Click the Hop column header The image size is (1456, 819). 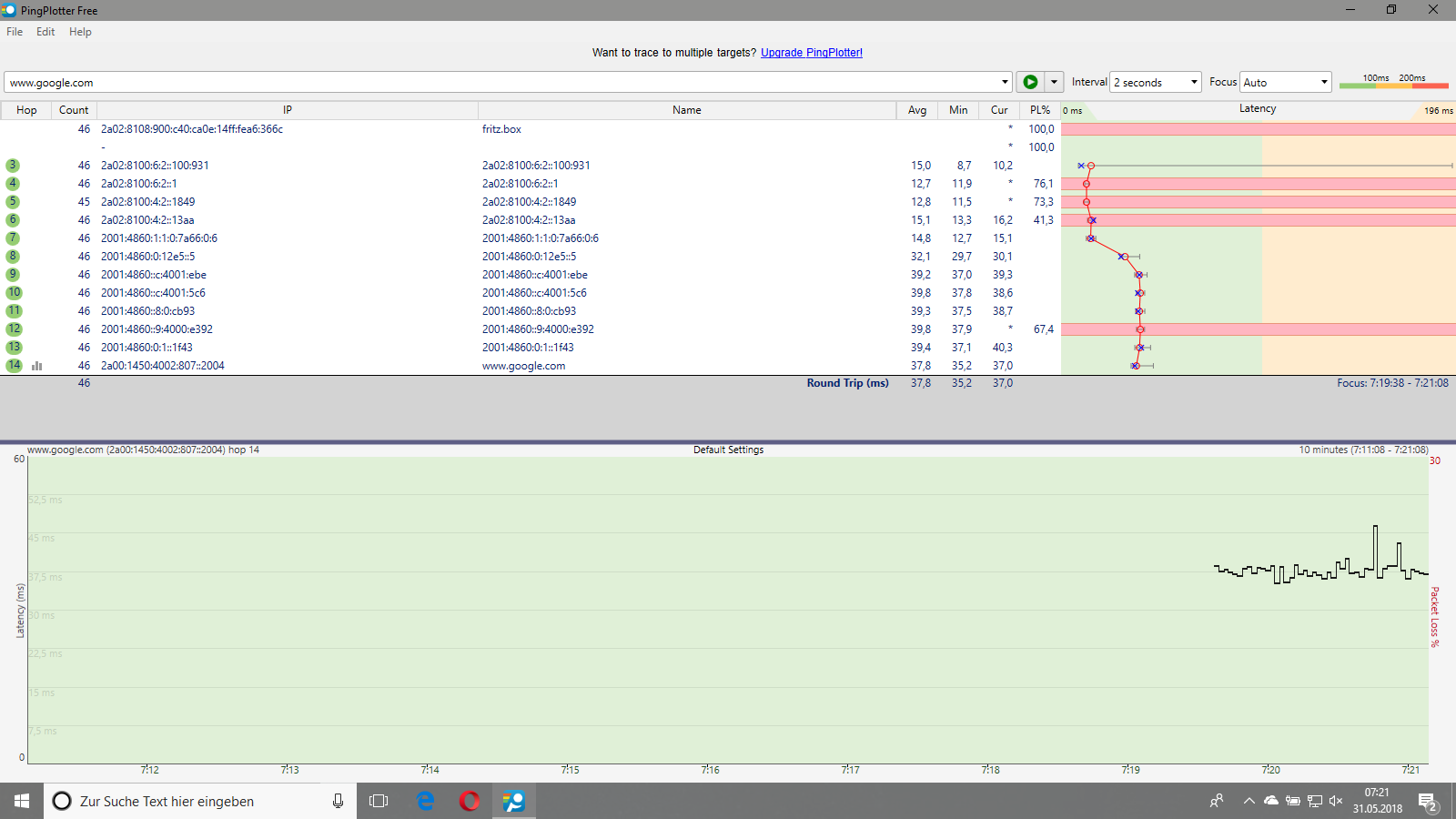click(26, 110)
